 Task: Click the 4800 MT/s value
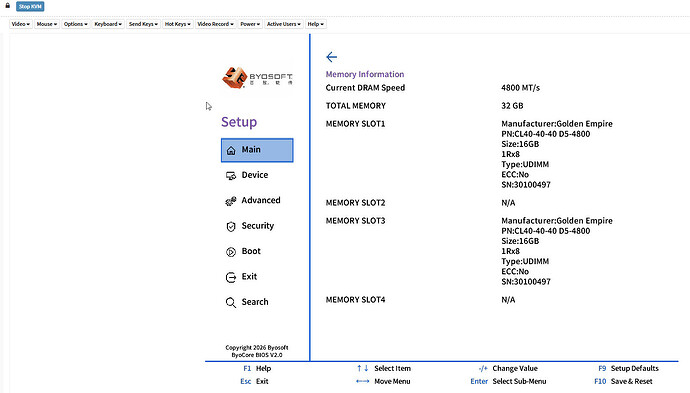tap(520, 88)
